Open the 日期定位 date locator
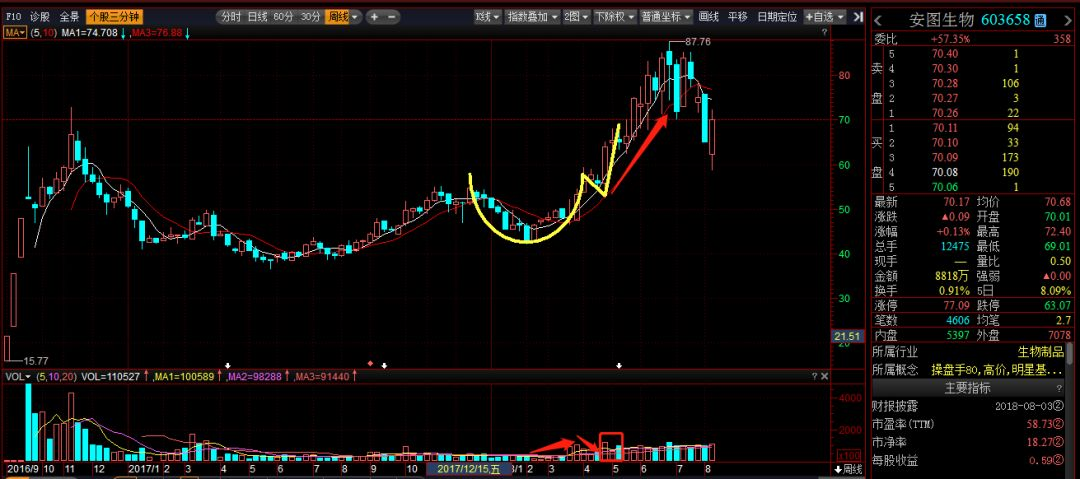The width and height of the screenshot is (1080, 479). click(777, 17)
